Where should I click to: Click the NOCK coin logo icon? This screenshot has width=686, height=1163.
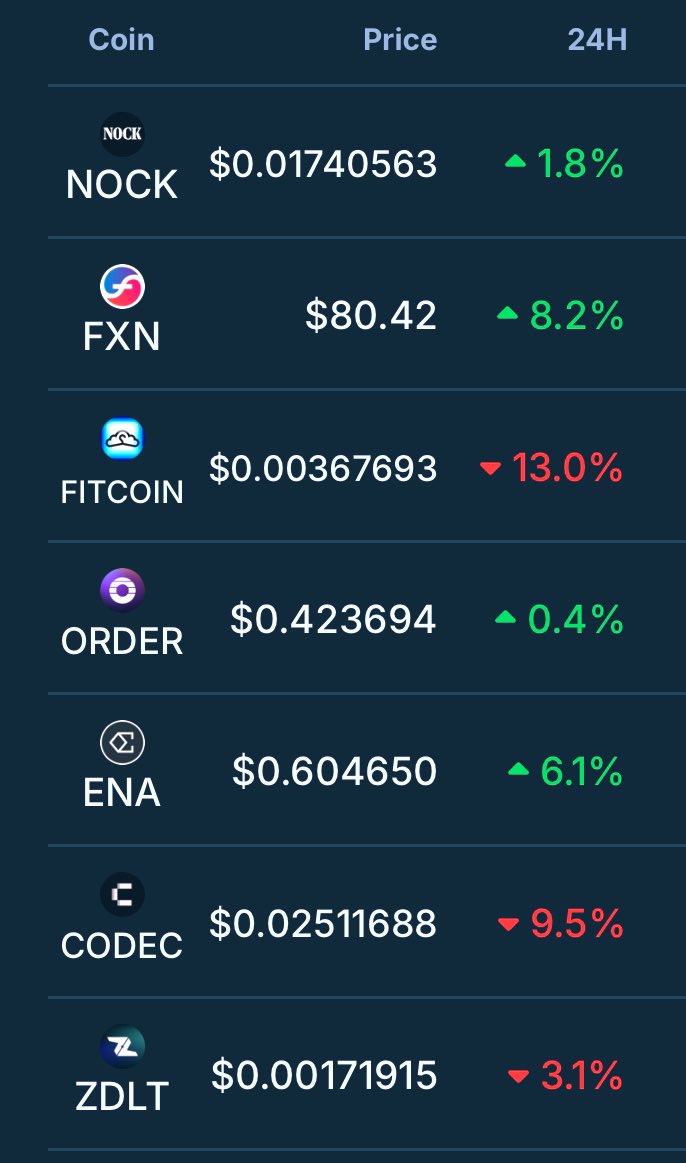pyautogui.click(x=122, y=135)
